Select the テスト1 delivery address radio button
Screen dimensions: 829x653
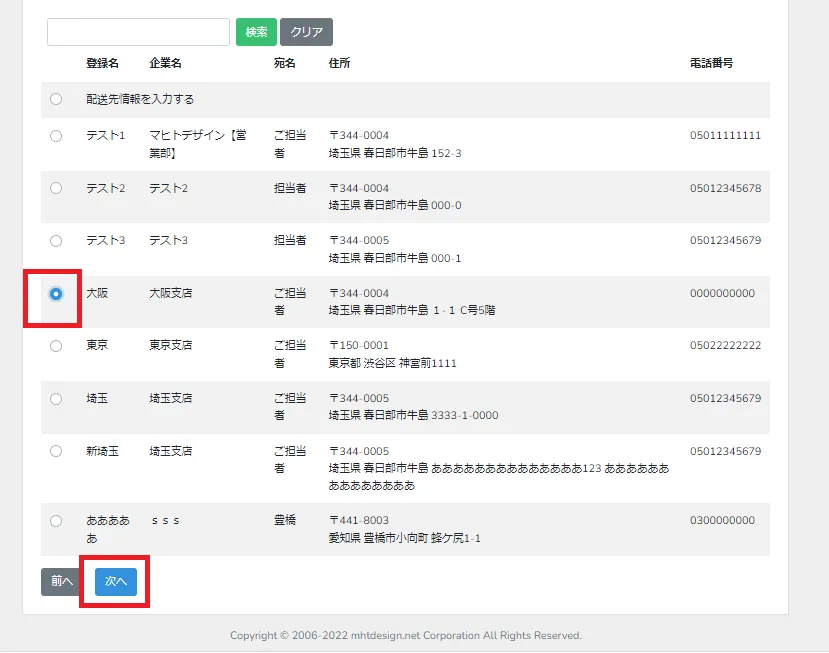pos(56,135)
